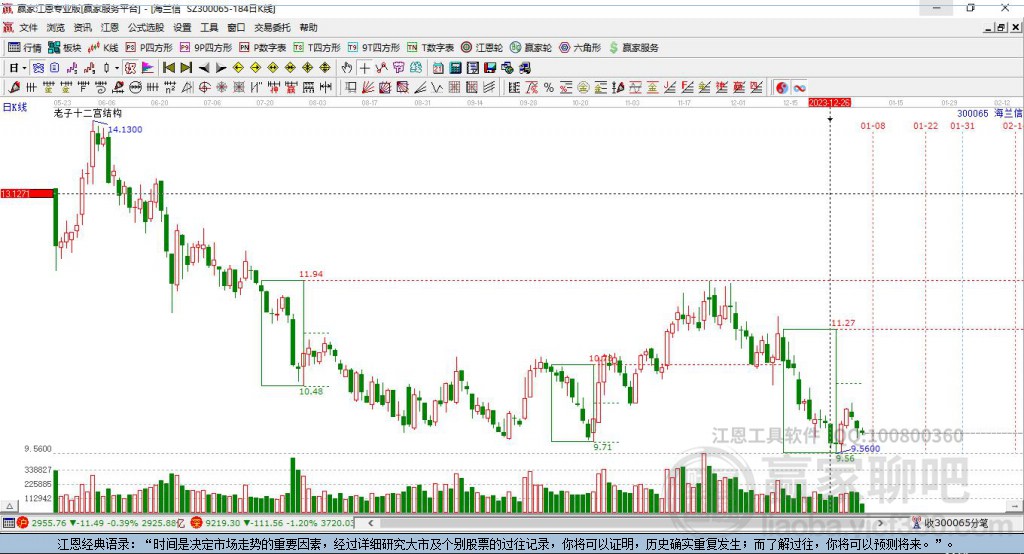
Task: Select the percent % tool
Action: click(549, 88)
